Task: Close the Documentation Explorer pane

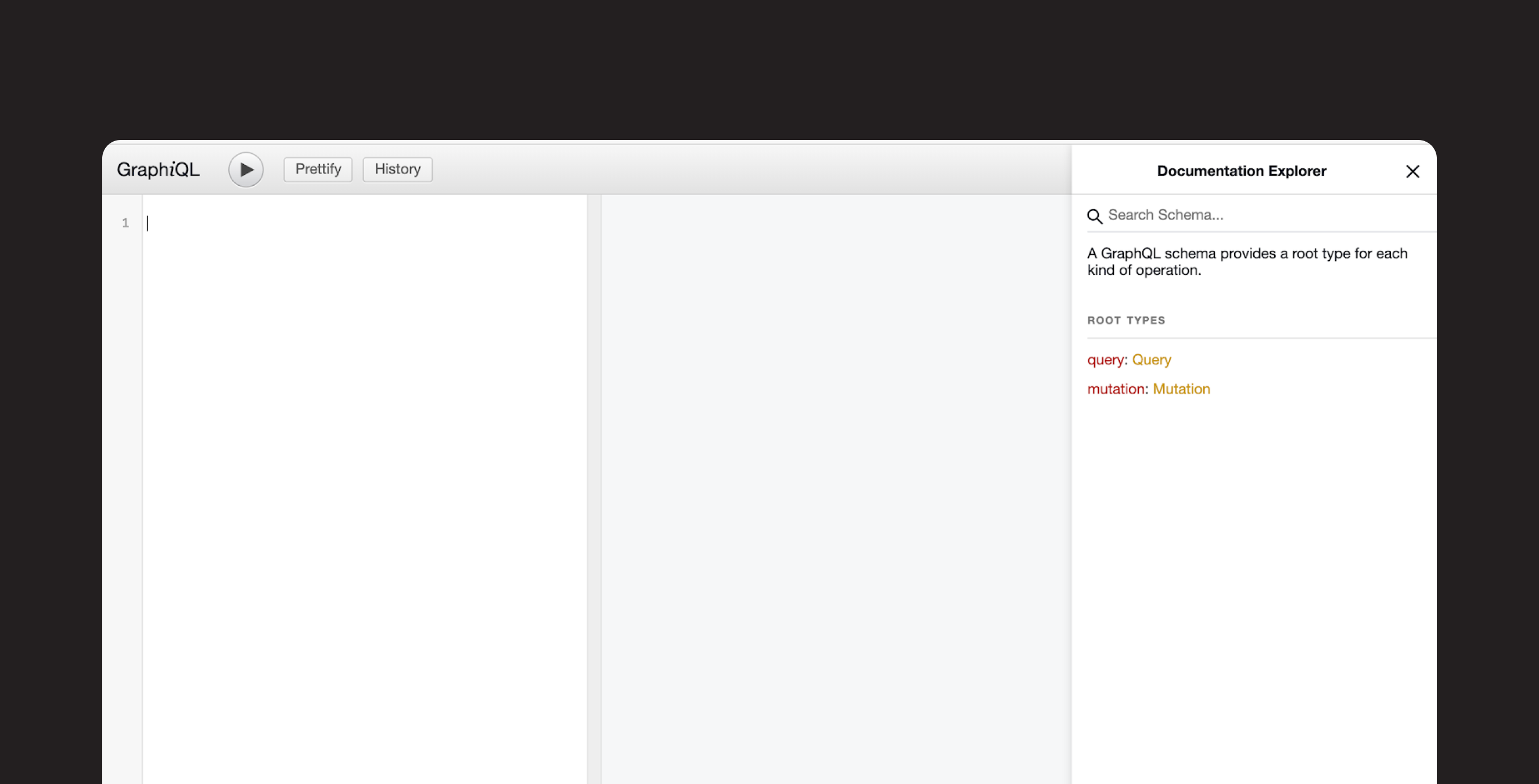Action: 1413,171
